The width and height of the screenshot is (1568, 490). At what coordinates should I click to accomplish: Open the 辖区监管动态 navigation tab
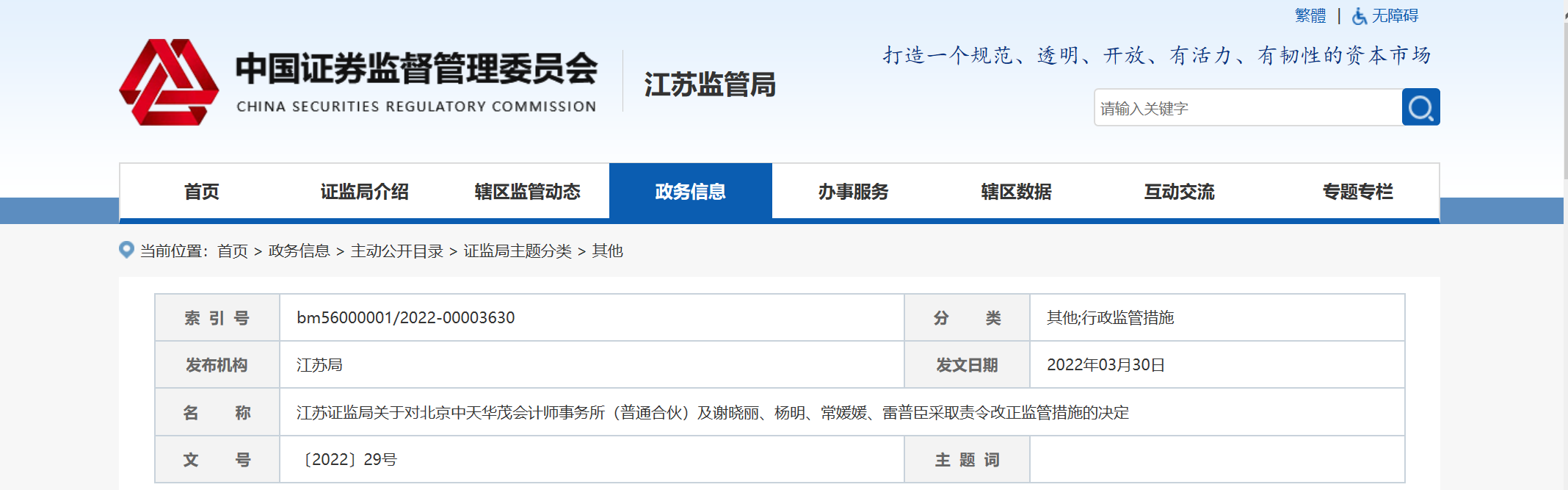click(x=527, y=192)
